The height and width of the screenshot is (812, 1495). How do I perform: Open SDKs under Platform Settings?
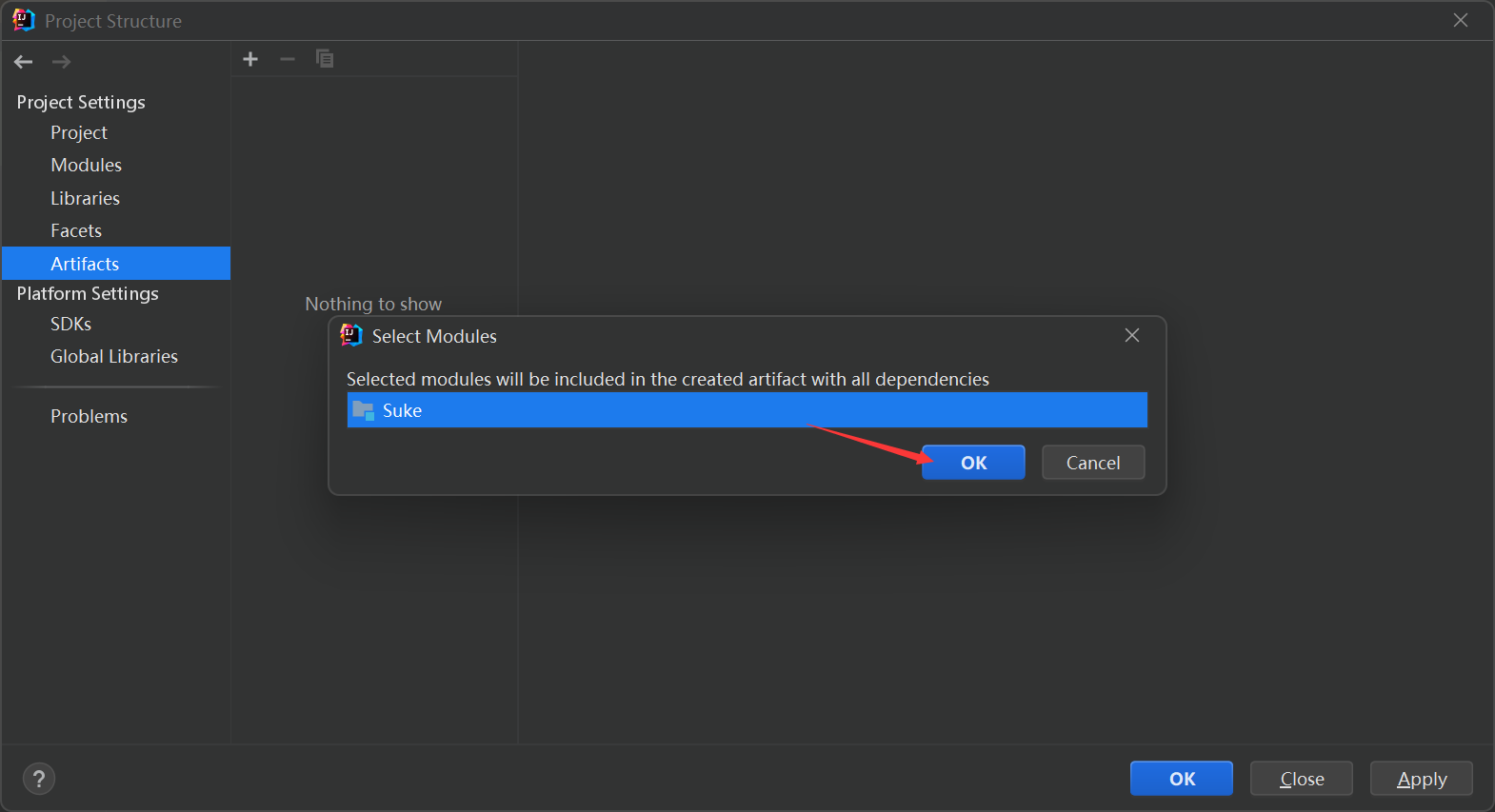coord(71,324)
